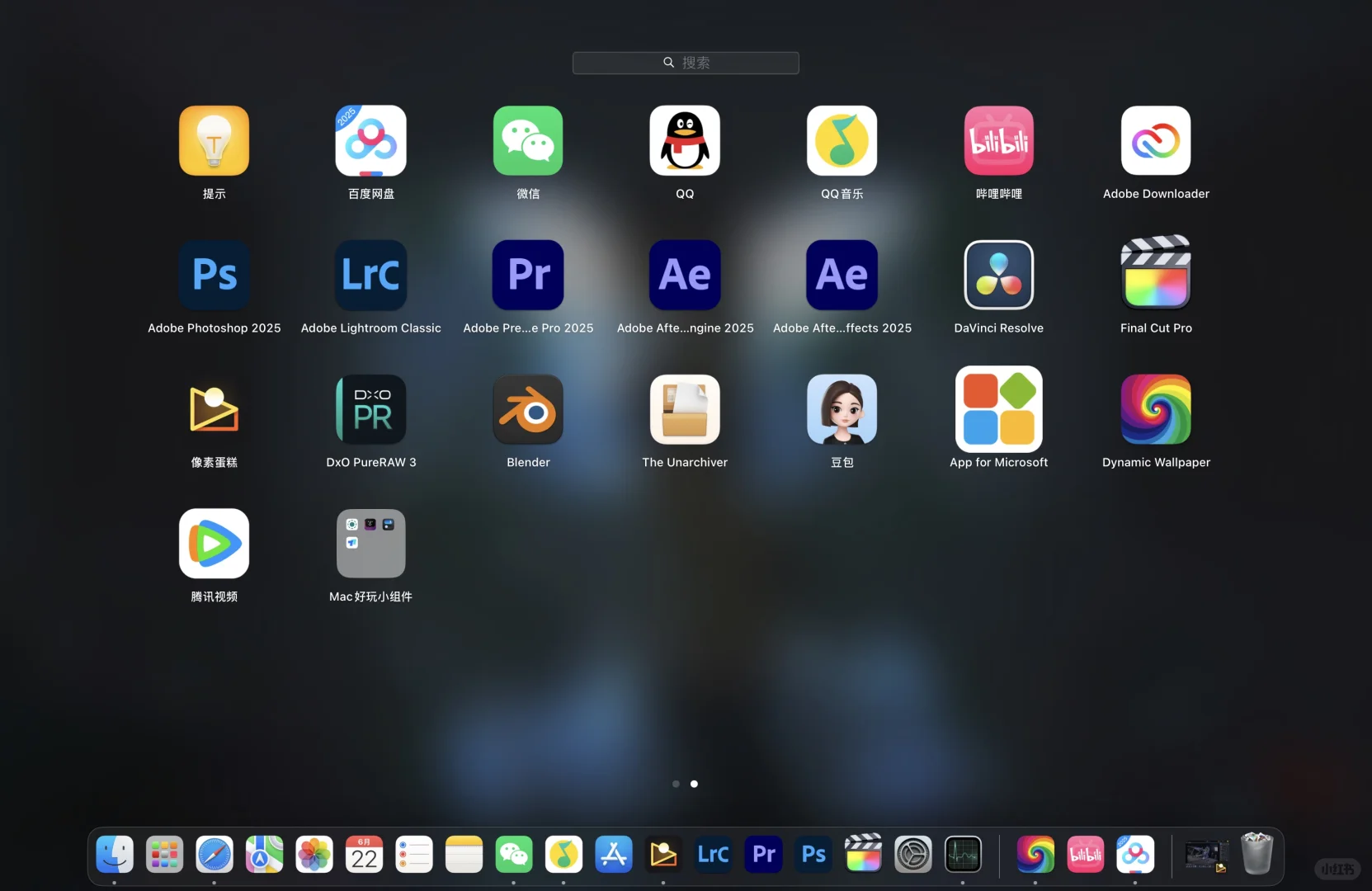Open the Trash in the Dock
Viewport: 1372px width, 891px height.
1256,854
